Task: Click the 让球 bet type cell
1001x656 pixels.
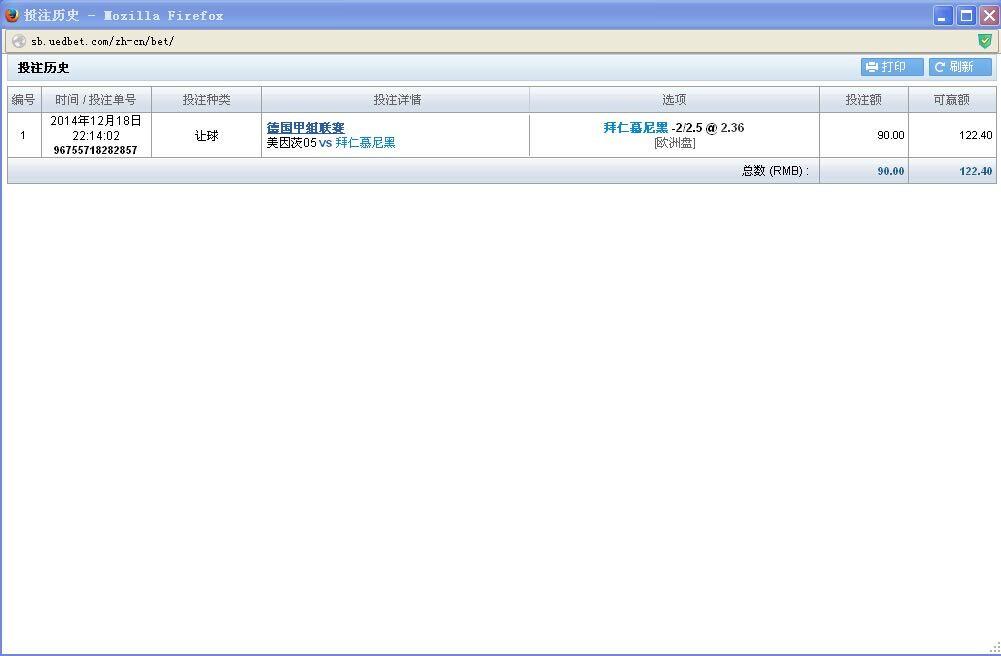Action: [x=205, y=134]
